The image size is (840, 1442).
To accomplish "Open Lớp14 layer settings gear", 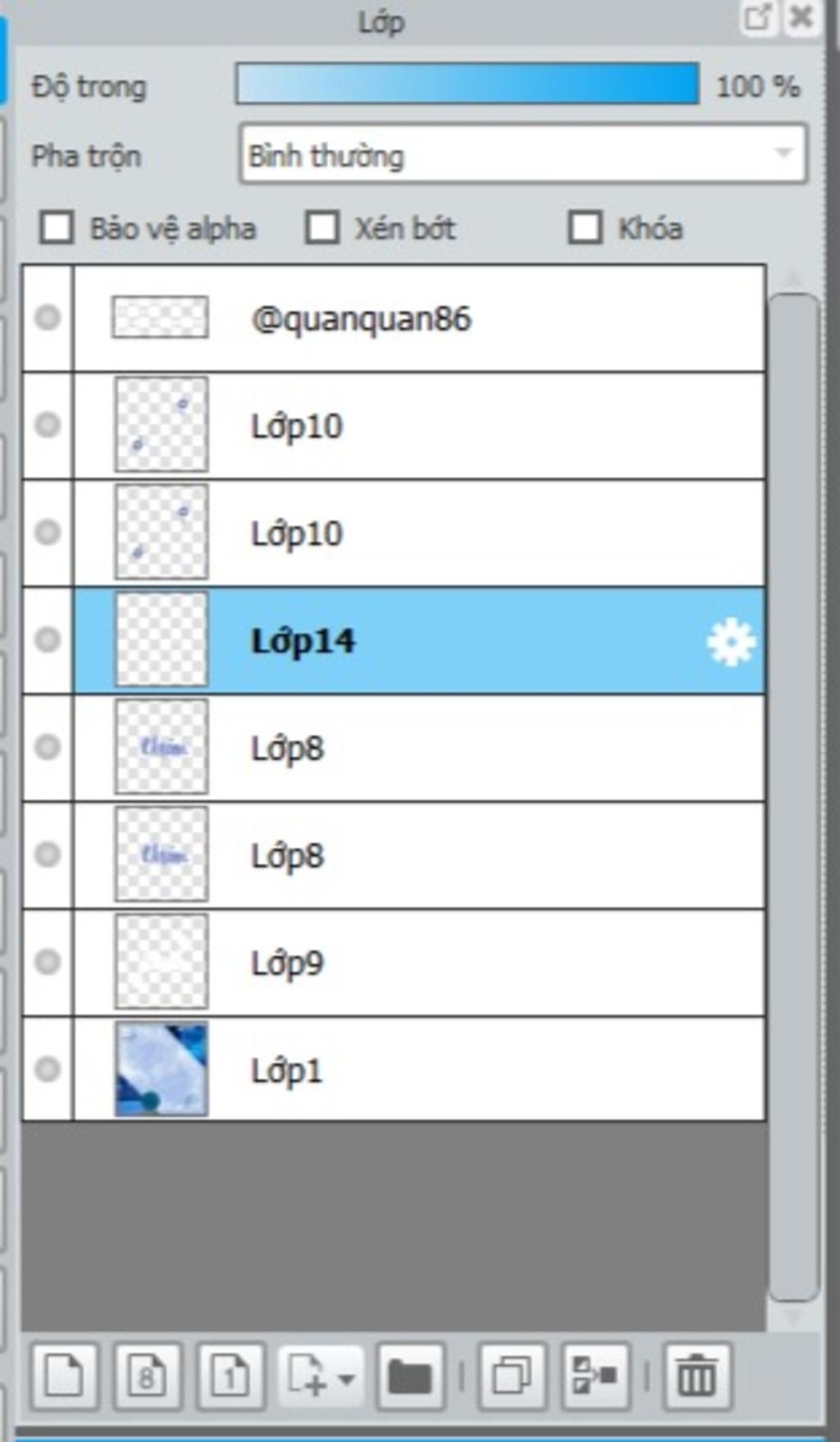I will click(x=731, y=642).
